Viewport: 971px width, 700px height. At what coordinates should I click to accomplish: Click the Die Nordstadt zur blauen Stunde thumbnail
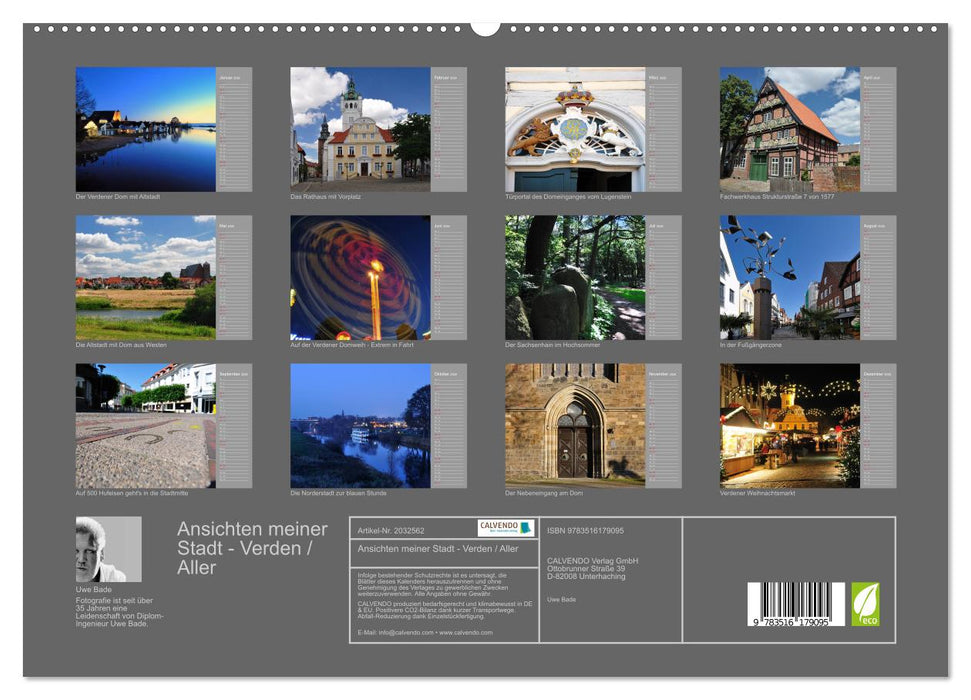[355, 425]
